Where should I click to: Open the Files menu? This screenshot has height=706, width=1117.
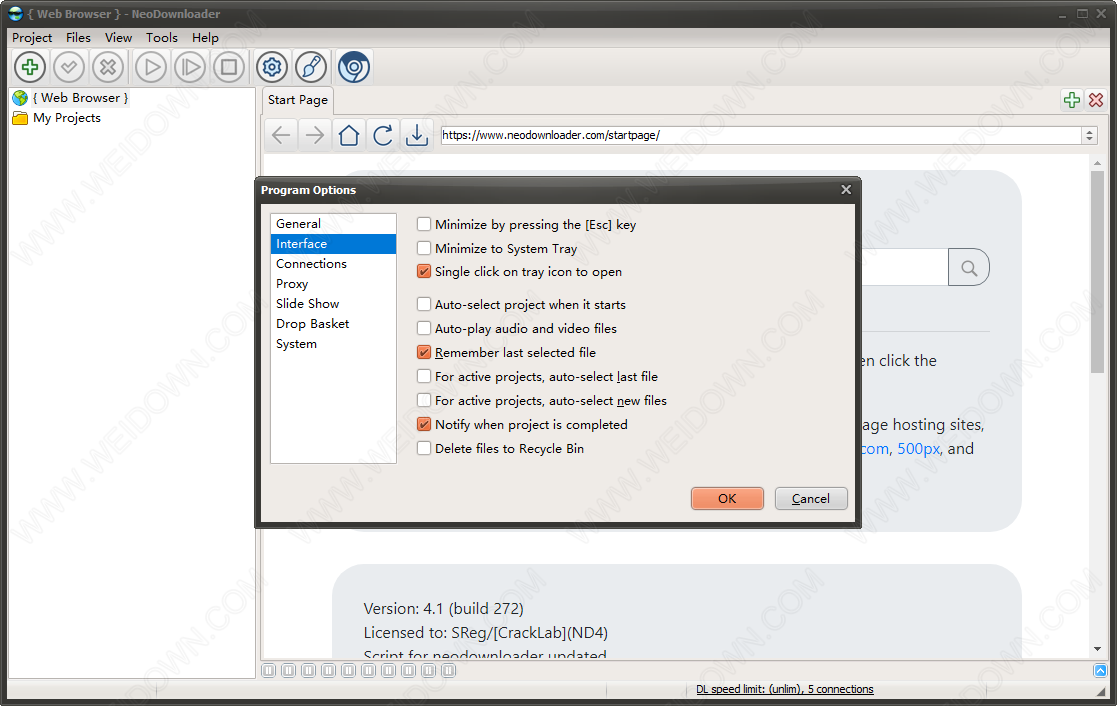78,38
